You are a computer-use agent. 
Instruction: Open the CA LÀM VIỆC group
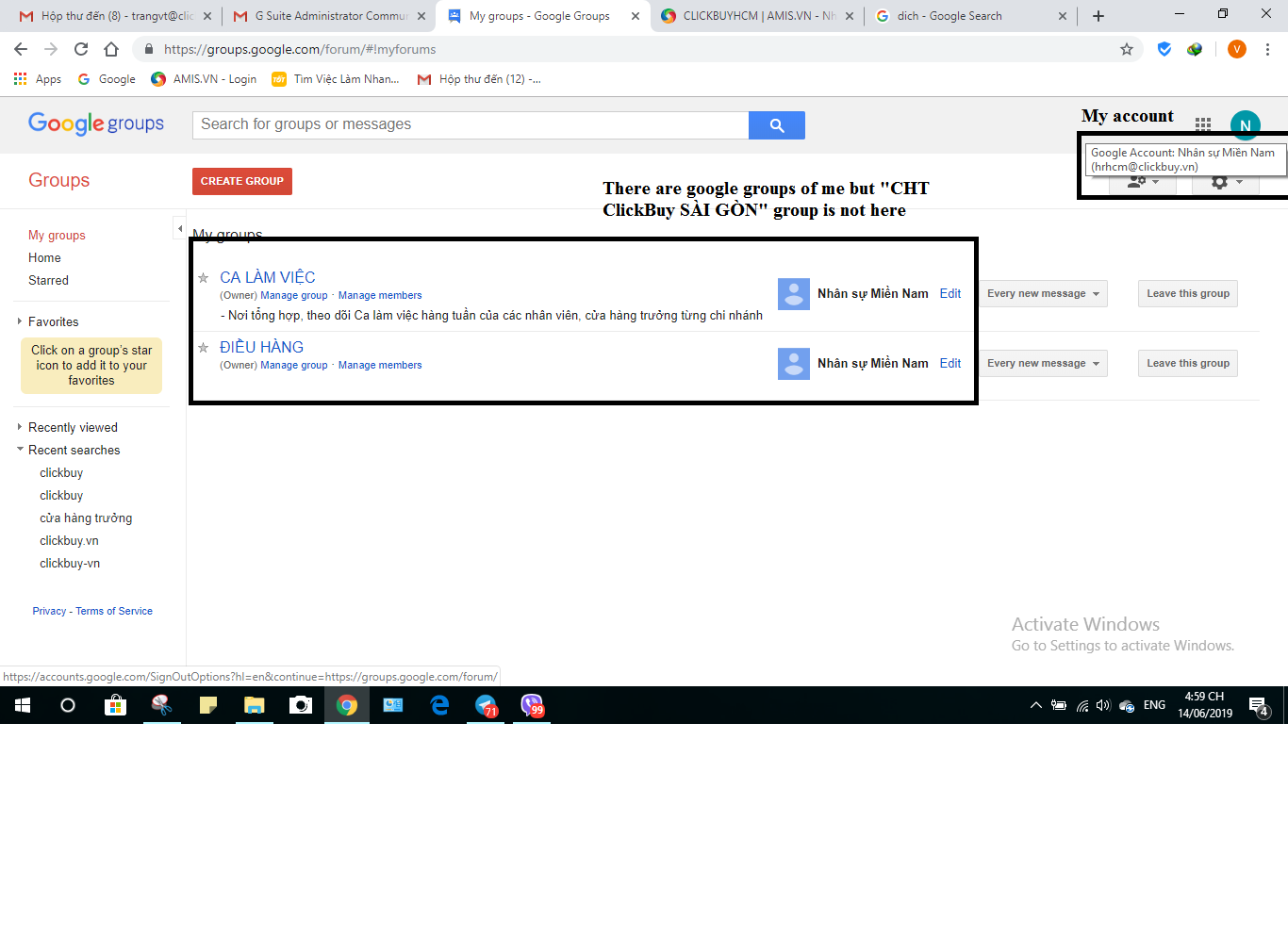click(268, 278)
